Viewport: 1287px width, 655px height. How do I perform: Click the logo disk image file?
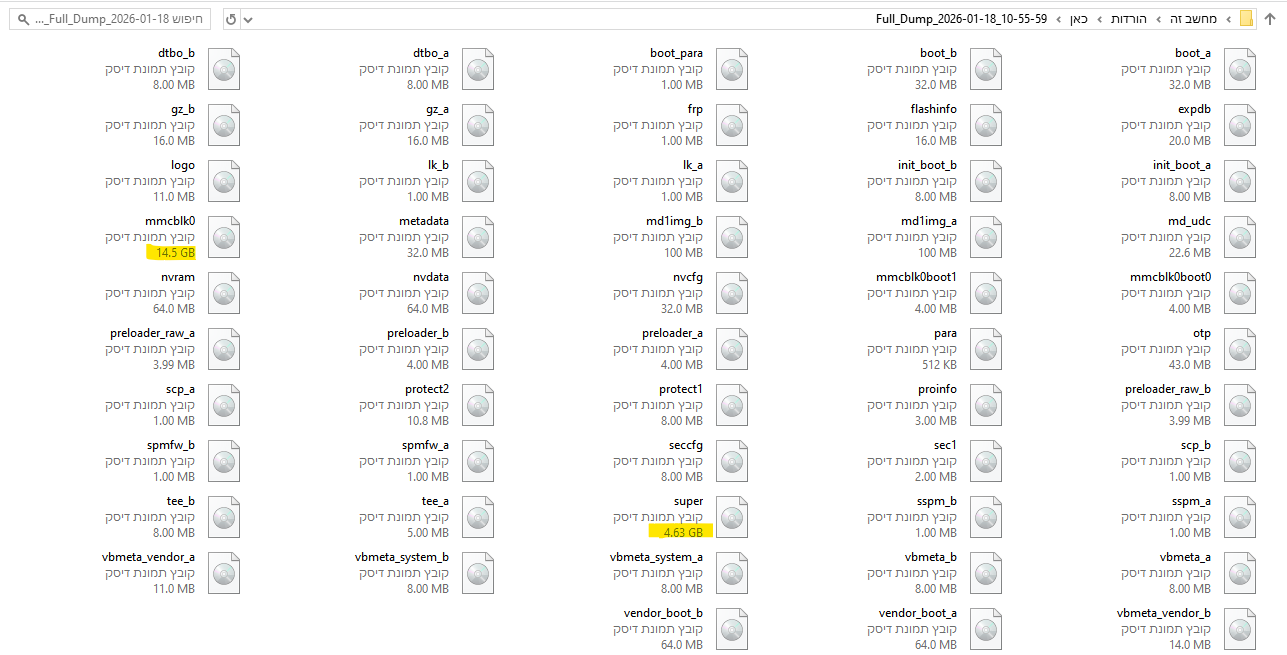tap(224, 181)
